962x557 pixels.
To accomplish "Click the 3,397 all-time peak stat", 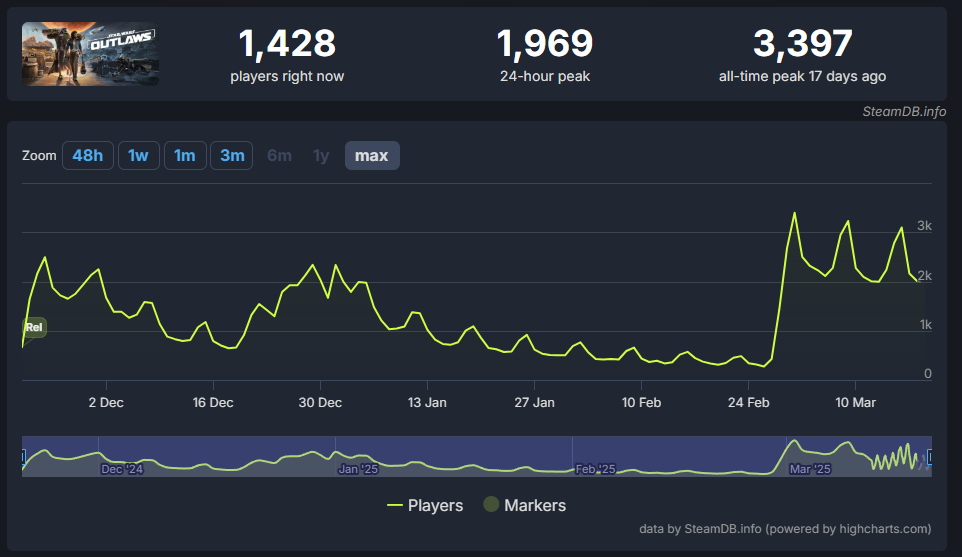I will (802, 55).
